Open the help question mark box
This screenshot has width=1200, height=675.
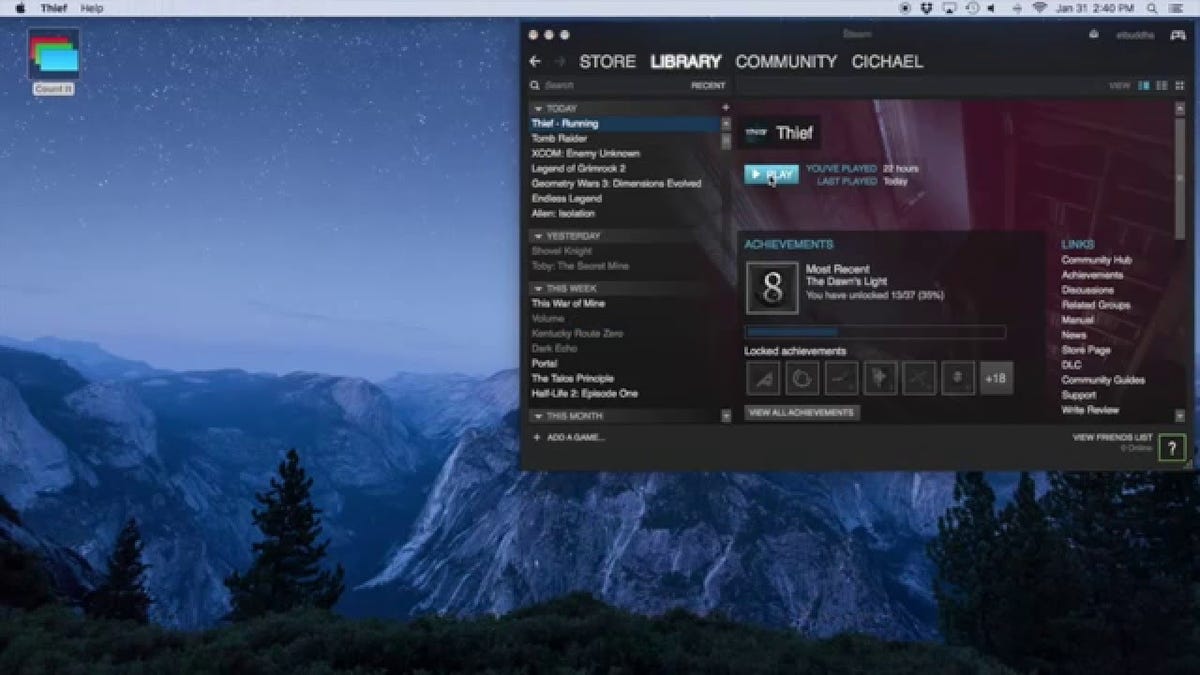coord(1172,448)
